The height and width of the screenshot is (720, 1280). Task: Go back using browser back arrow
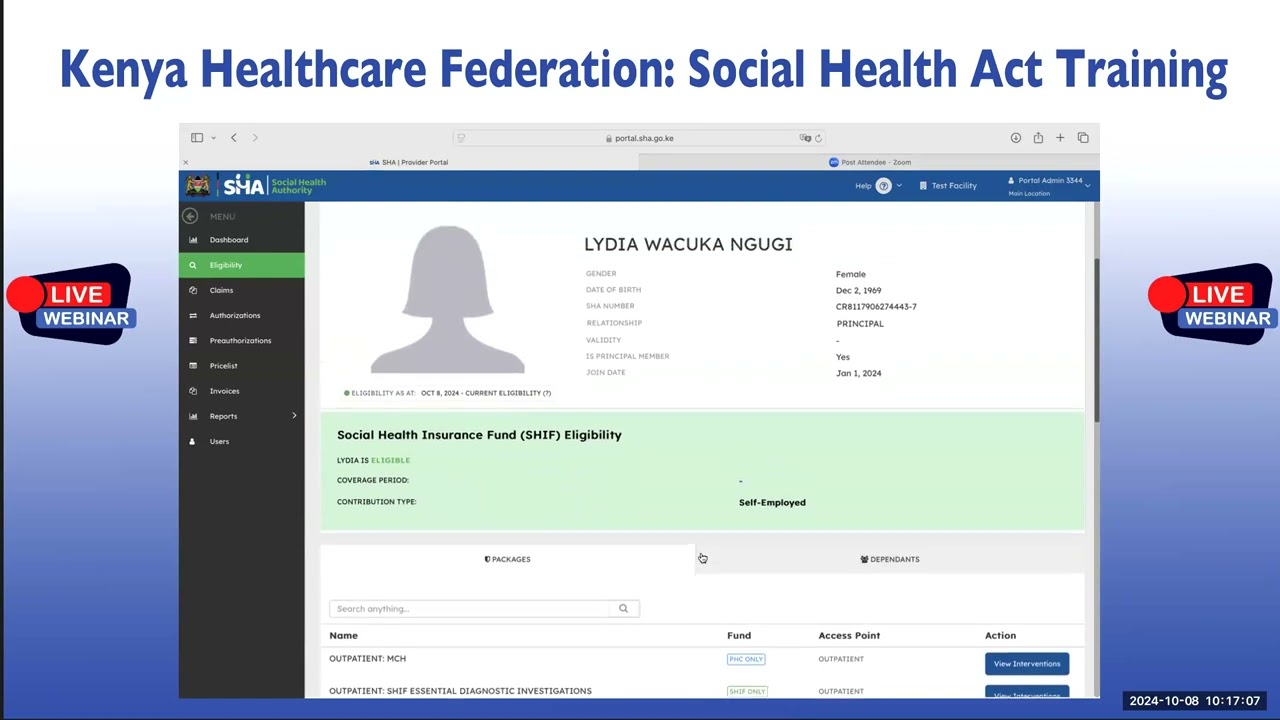point(233,138)
